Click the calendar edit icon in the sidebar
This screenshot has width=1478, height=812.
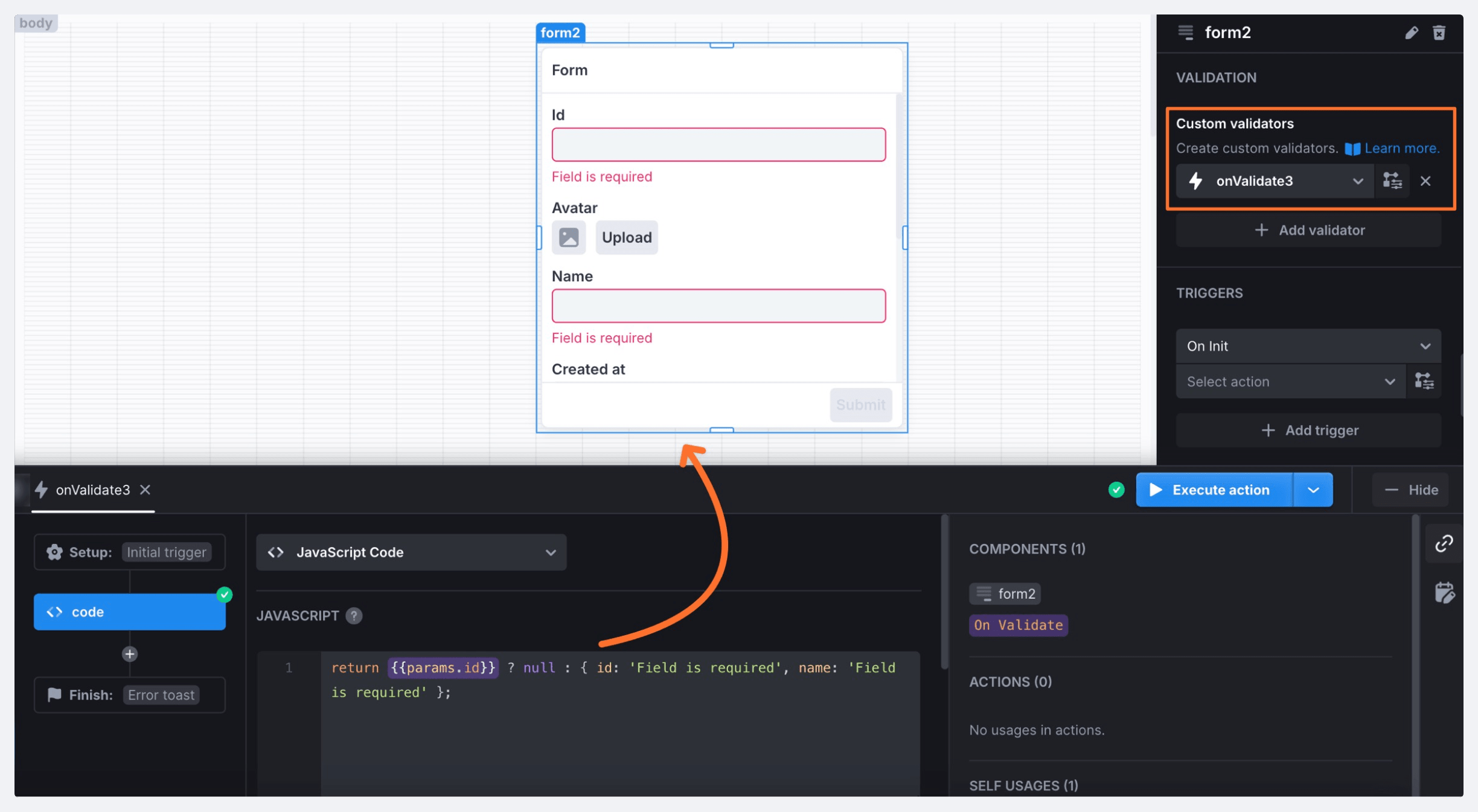tap(1444, 593)
